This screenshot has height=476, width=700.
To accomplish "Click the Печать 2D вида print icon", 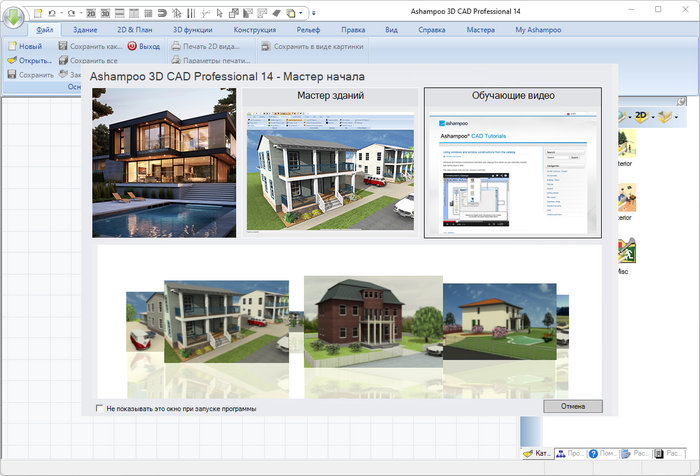I will pyautogui.click(x=176, y=47).
